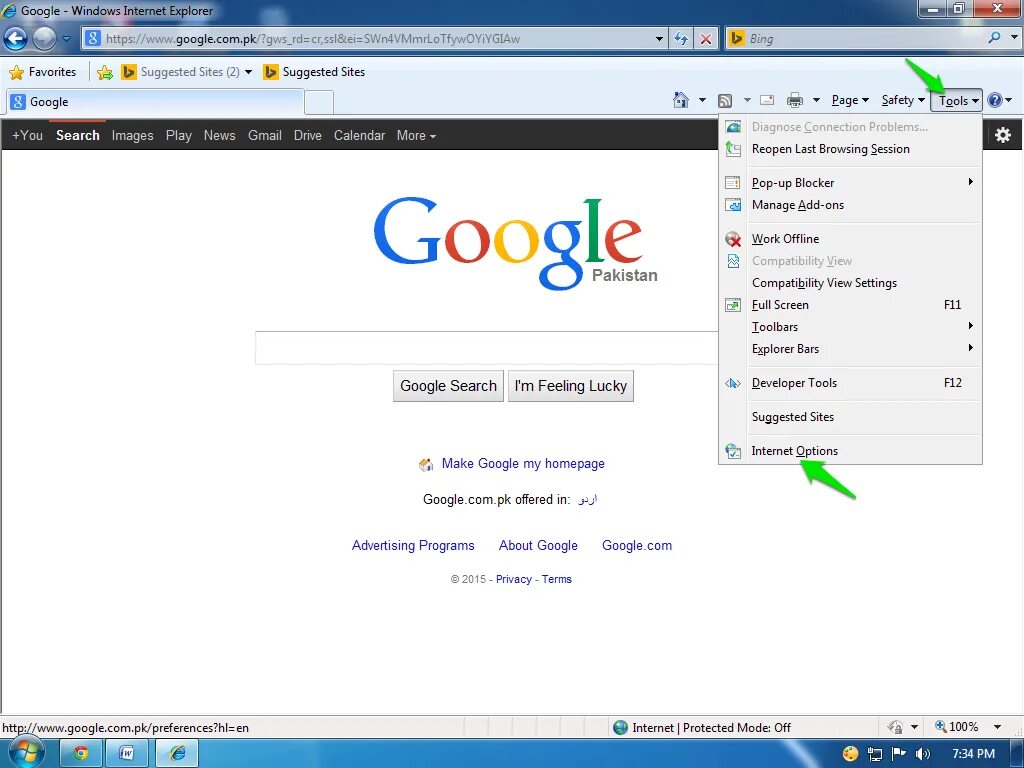Click inside the Bing search box
This screenshot has width=1024, height=768.
pyautogui.click(x=856, y=39)
